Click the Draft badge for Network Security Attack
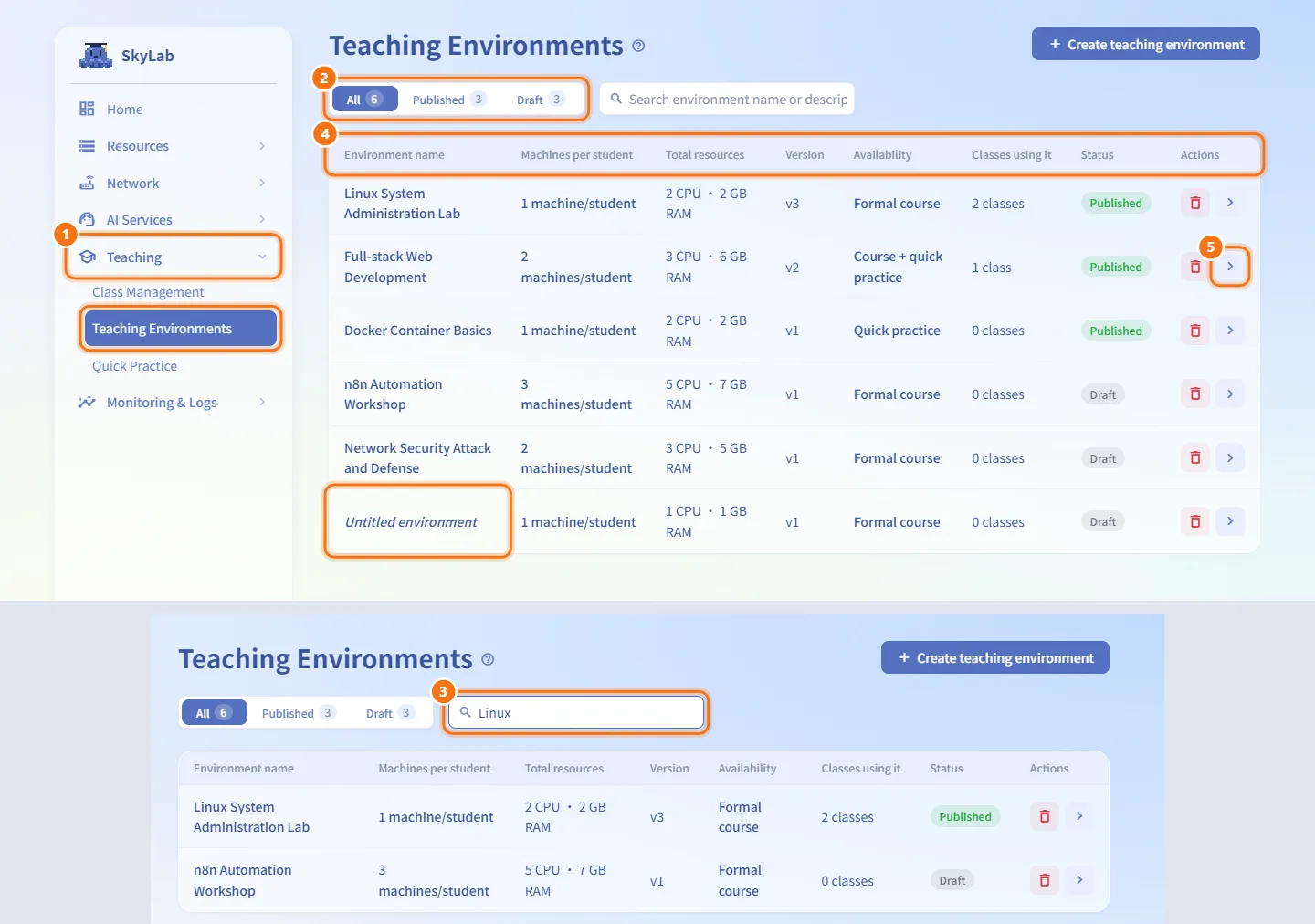The height and width of the screenshot is (924, 1315). [x=1103, y=458]
